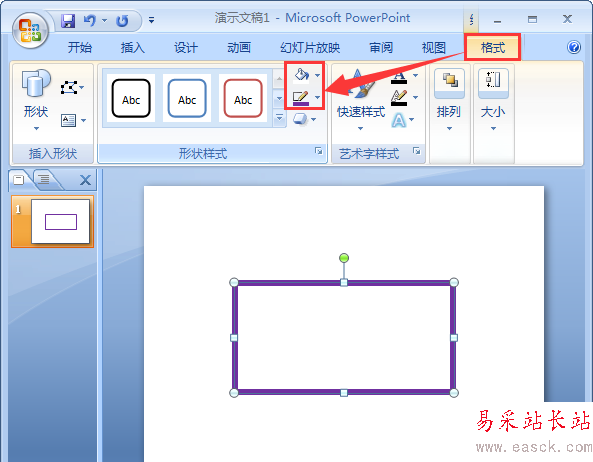Switch to the 插入 tab
Viewport: 593px width, 462px height.
coord(133,48)
